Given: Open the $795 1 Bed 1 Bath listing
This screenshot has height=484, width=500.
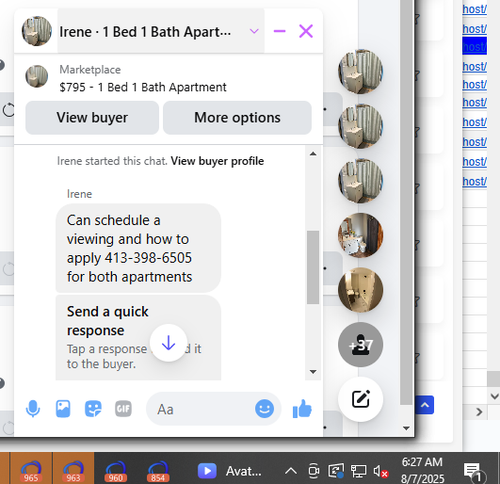Looking at the screenshot, I should pyautogui.click(x=143, y=87).
